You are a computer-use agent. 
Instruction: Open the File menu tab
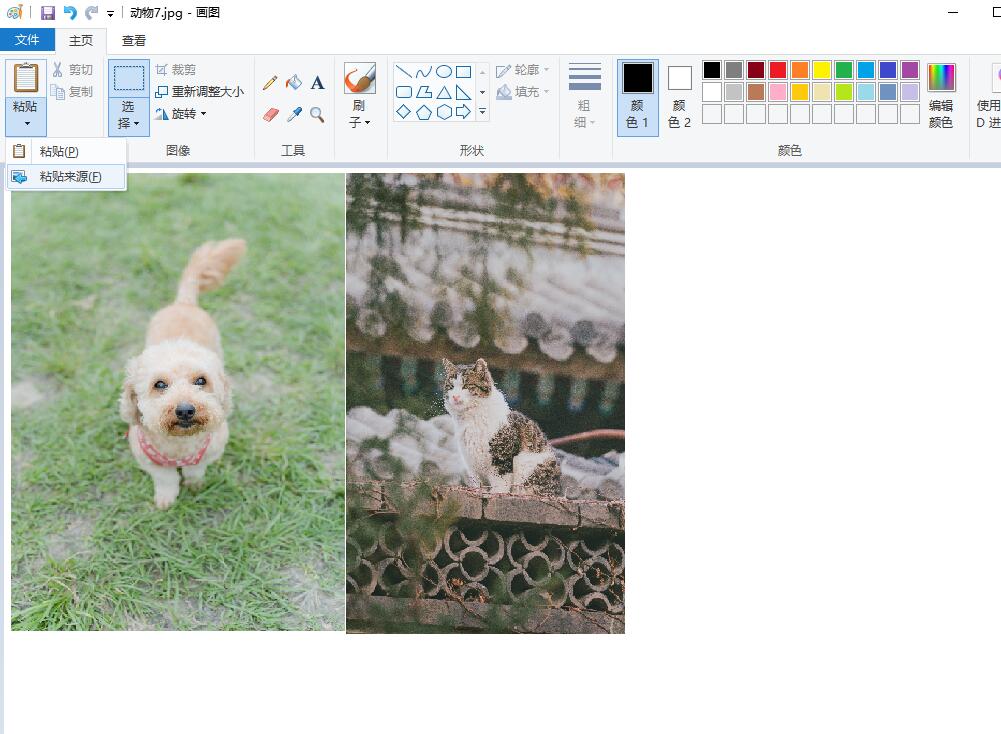(27, 40)
